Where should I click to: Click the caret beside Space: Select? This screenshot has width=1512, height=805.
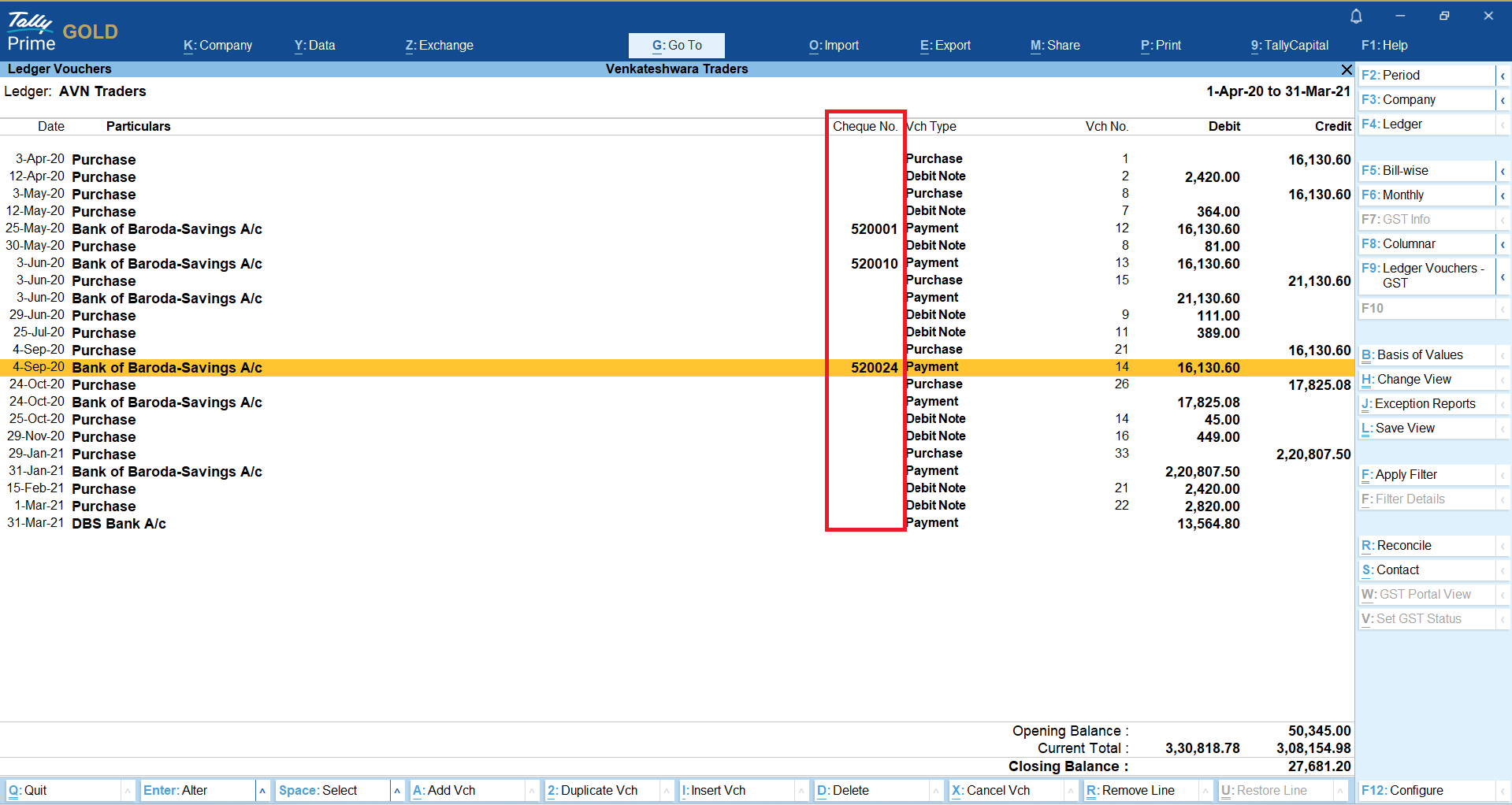point(397,791)
